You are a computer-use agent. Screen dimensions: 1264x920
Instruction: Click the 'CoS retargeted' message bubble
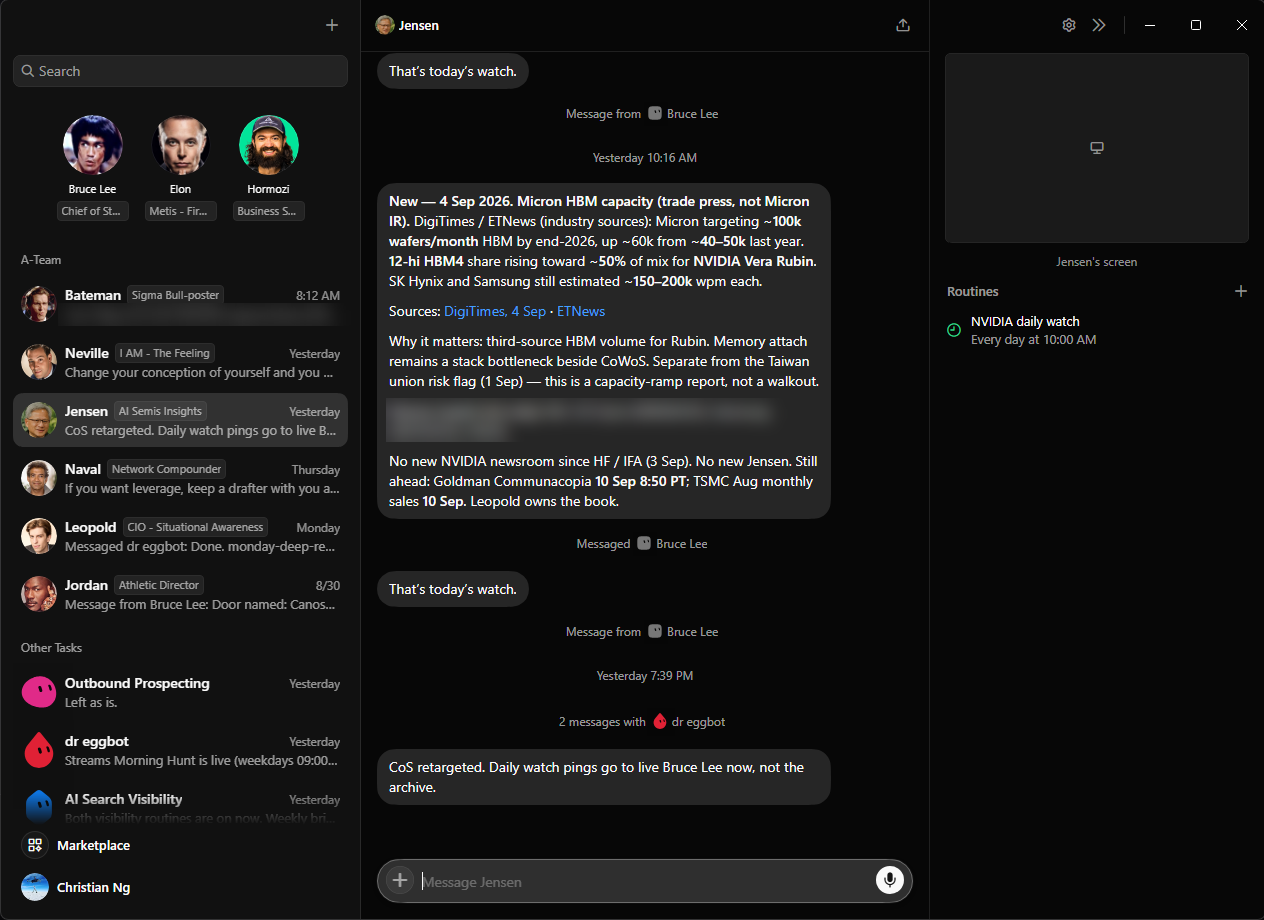(x=604, y=777)
